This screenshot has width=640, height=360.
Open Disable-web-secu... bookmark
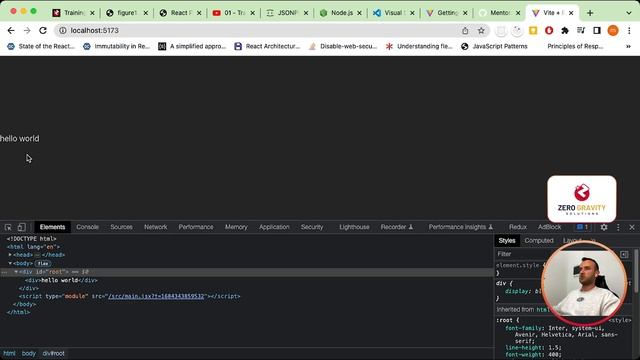343,47
